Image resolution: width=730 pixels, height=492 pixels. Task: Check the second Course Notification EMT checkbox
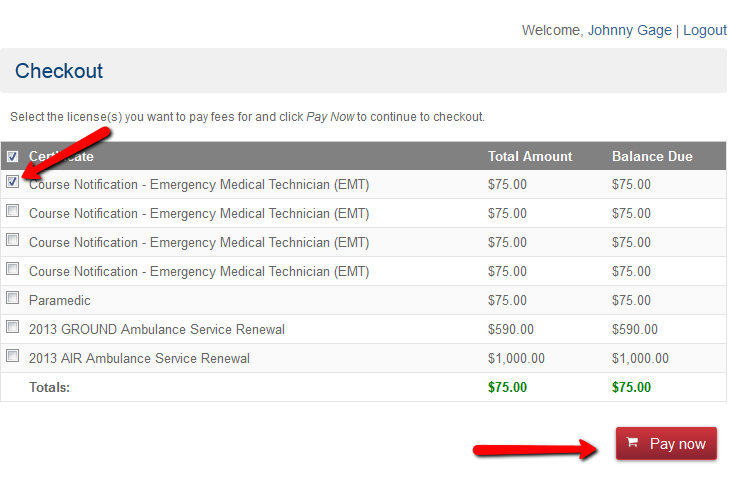point(13,211)
